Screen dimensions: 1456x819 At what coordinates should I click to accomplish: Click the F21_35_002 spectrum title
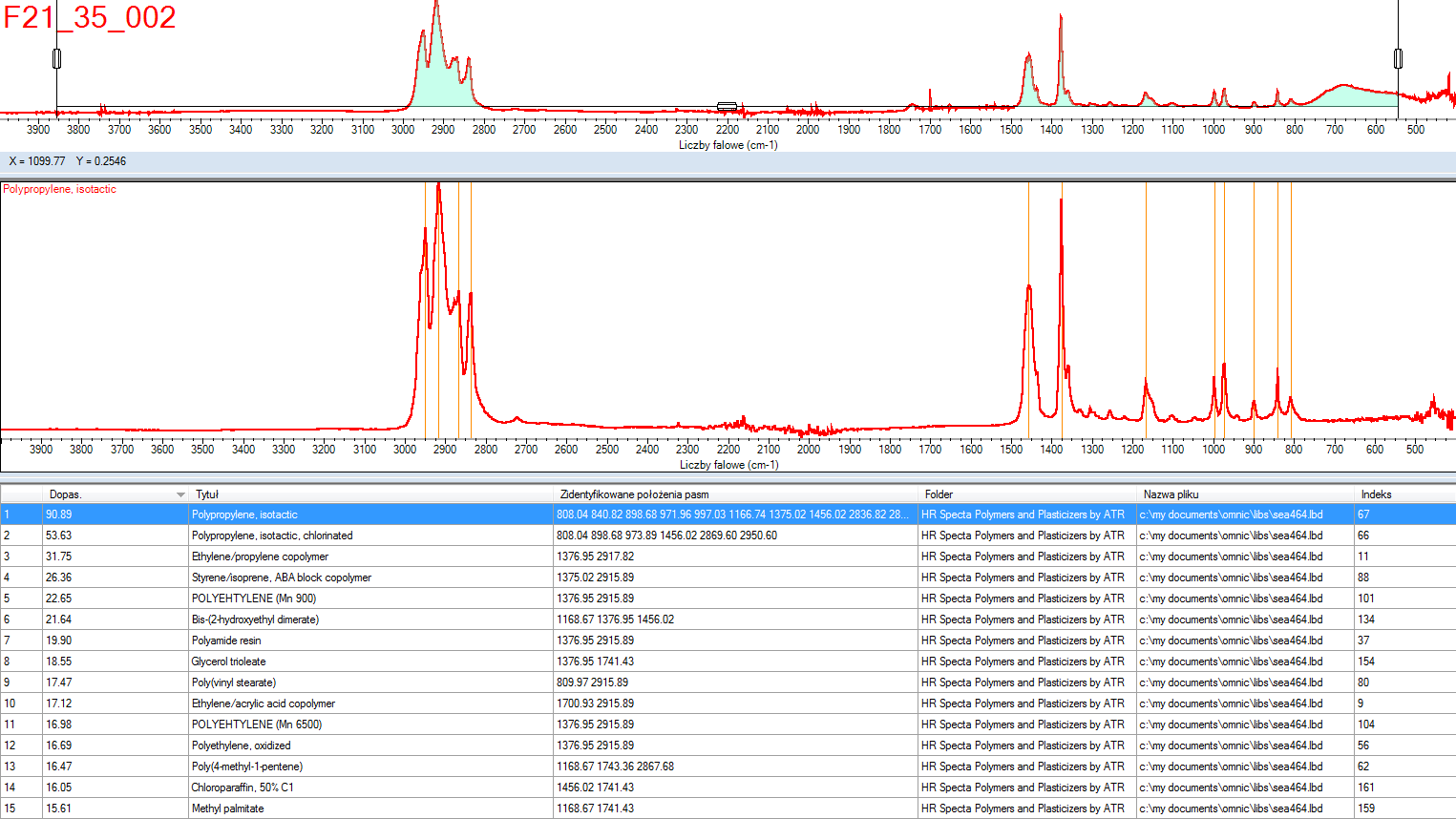point(90,17)
